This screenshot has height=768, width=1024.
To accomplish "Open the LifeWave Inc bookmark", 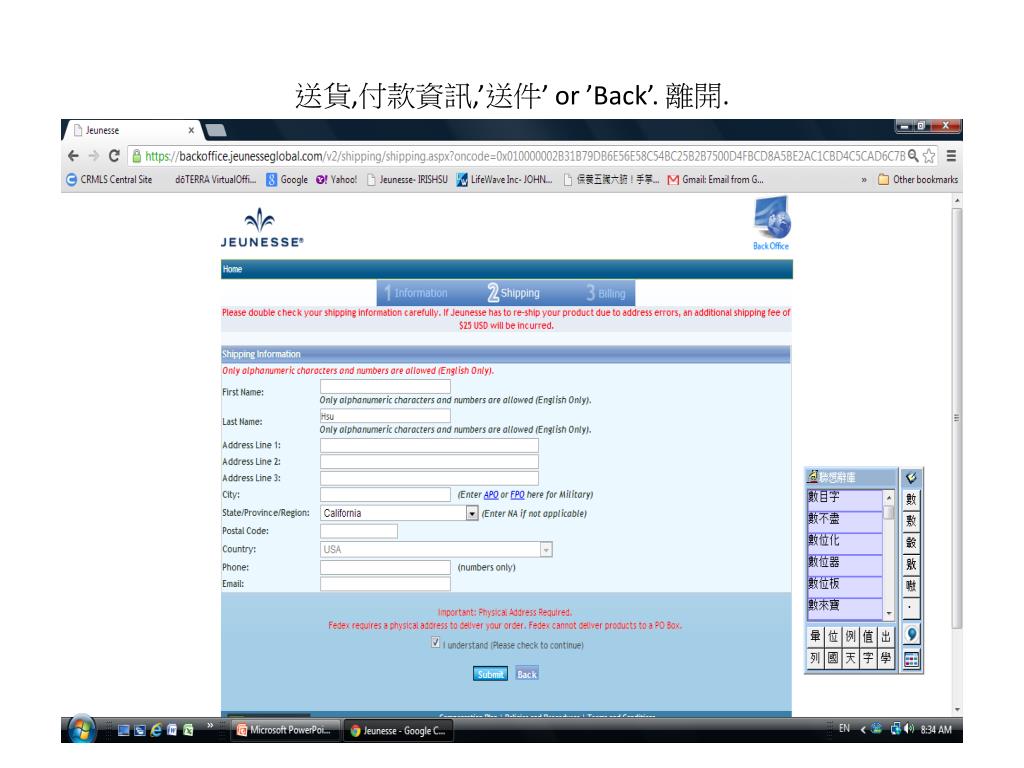I will coord(504,180).
